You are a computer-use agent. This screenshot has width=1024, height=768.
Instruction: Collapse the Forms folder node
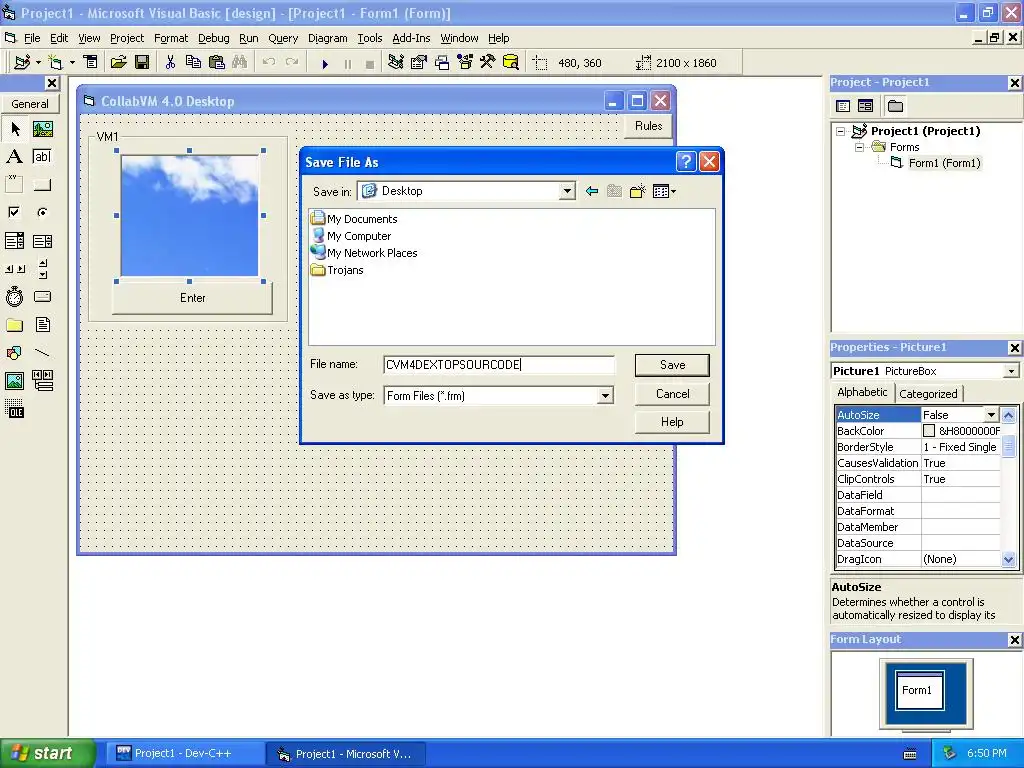click(860, 148)
